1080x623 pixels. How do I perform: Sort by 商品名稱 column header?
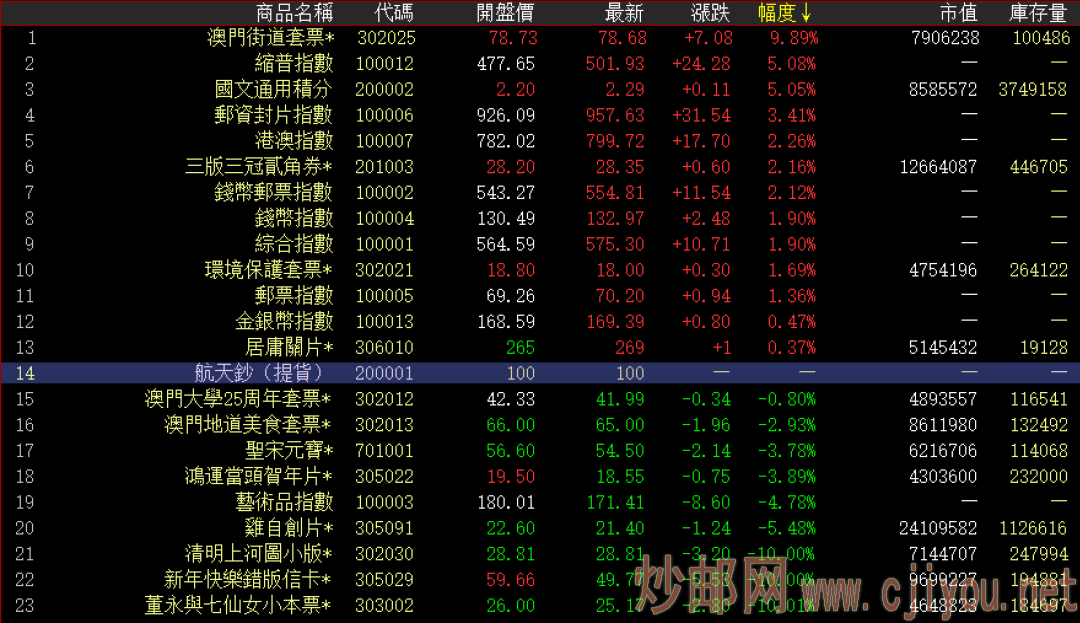(294, 13)
